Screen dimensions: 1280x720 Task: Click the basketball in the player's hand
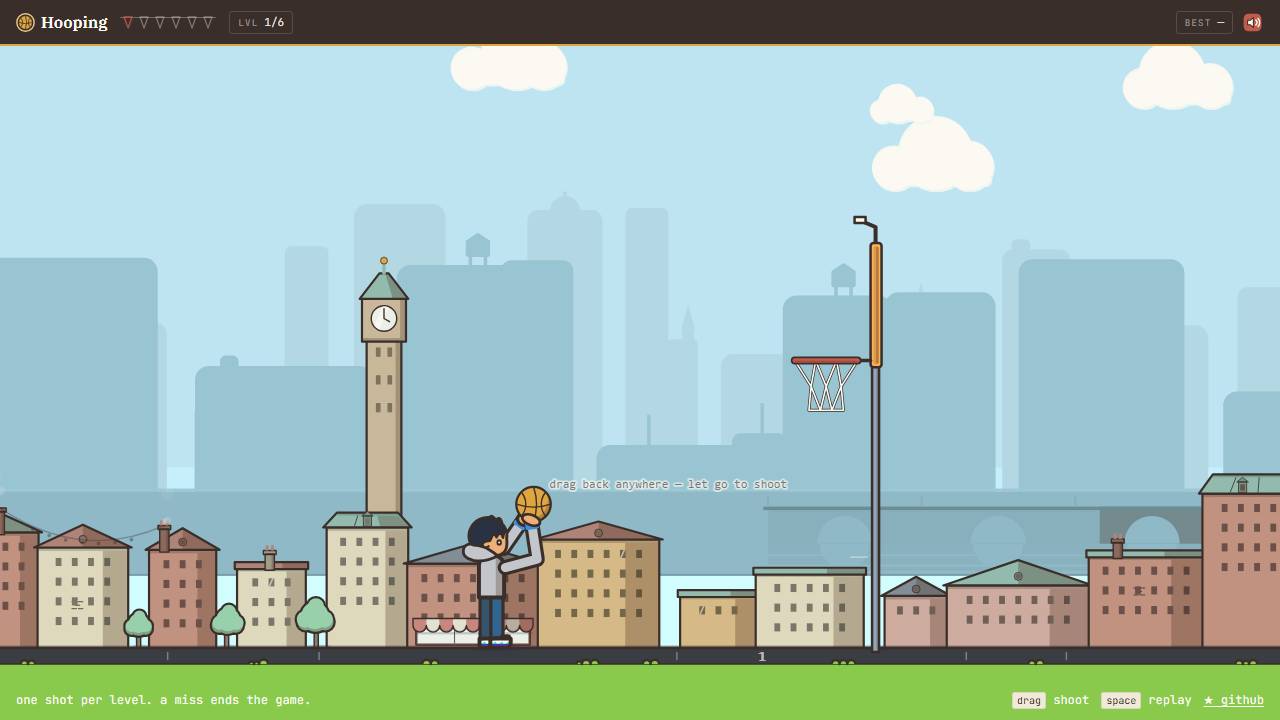[x=533, y=504]
